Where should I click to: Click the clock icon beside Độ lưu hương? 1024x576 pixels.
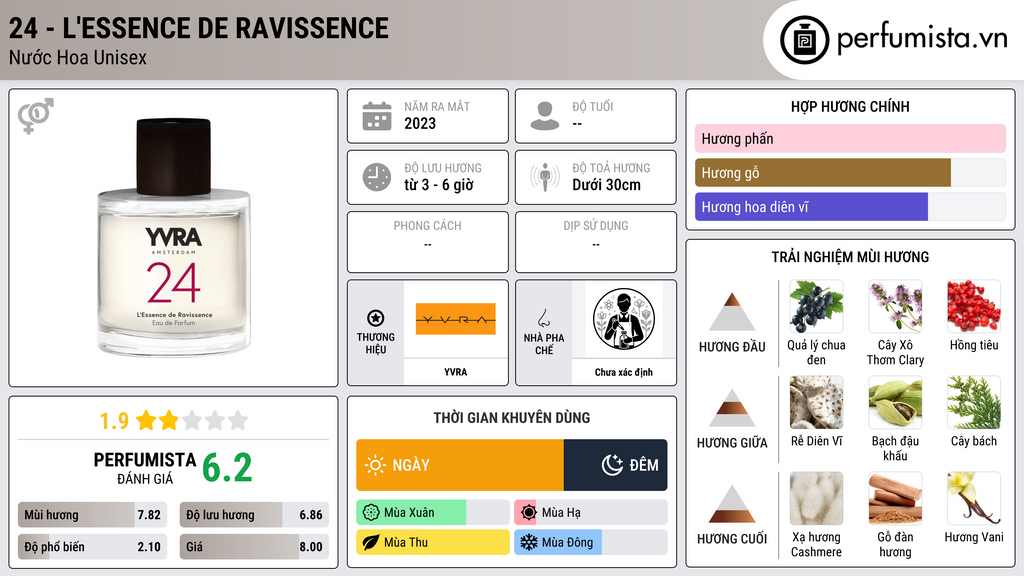point(377,177)
